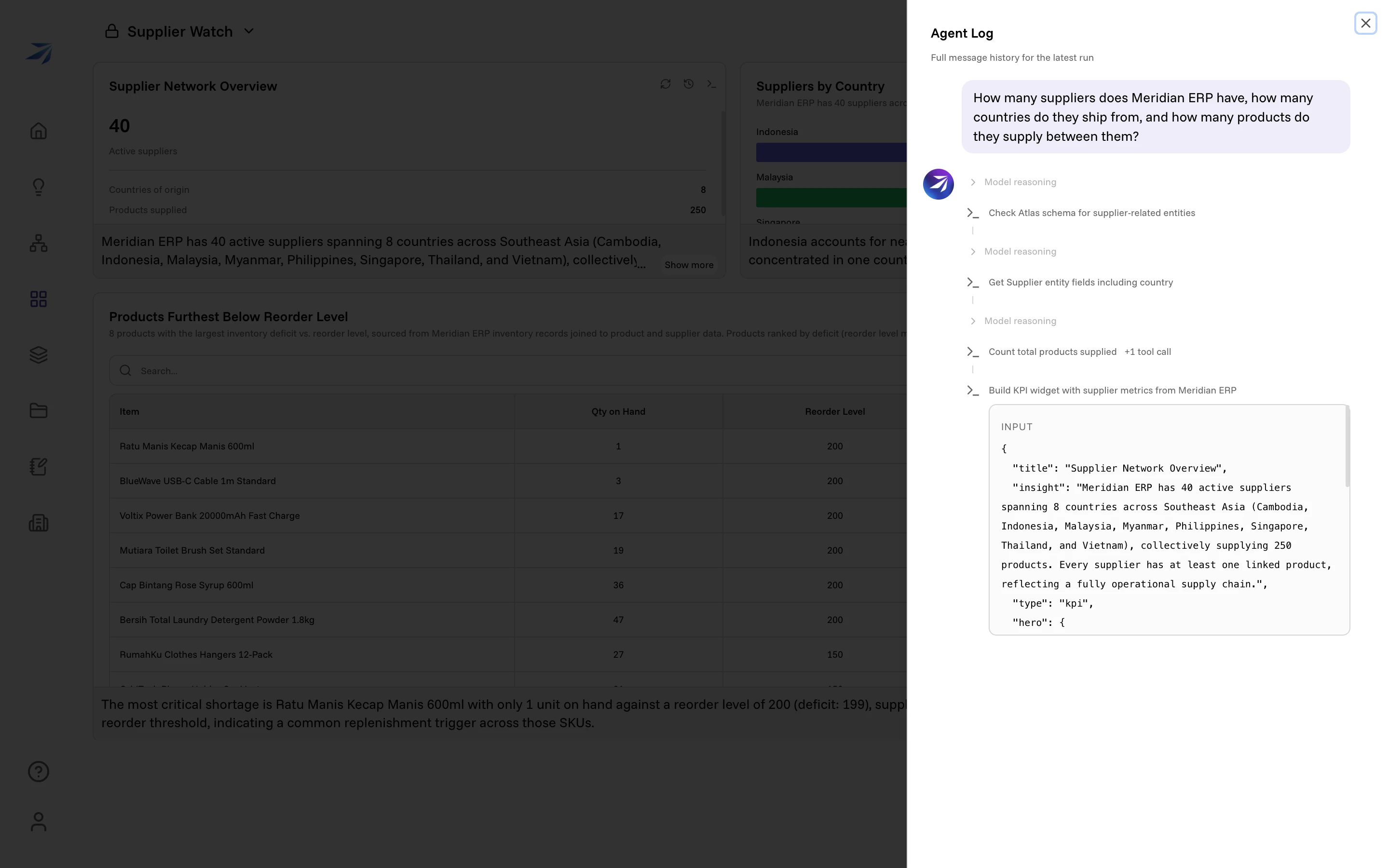The height and width of the screenshot is (868, 1389).
Task: Collapse Build KPI widget with supplier metrics step
Action: pyautogui.click(x=1112, y=391)
